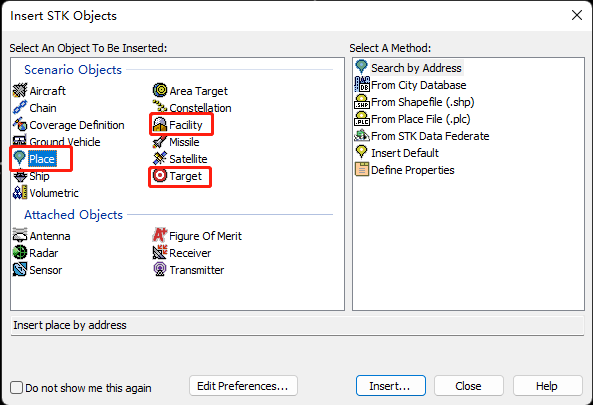Screen dimensions: 593x405
Task: Select From STK Data Federate label
Action: click(430, 136)
